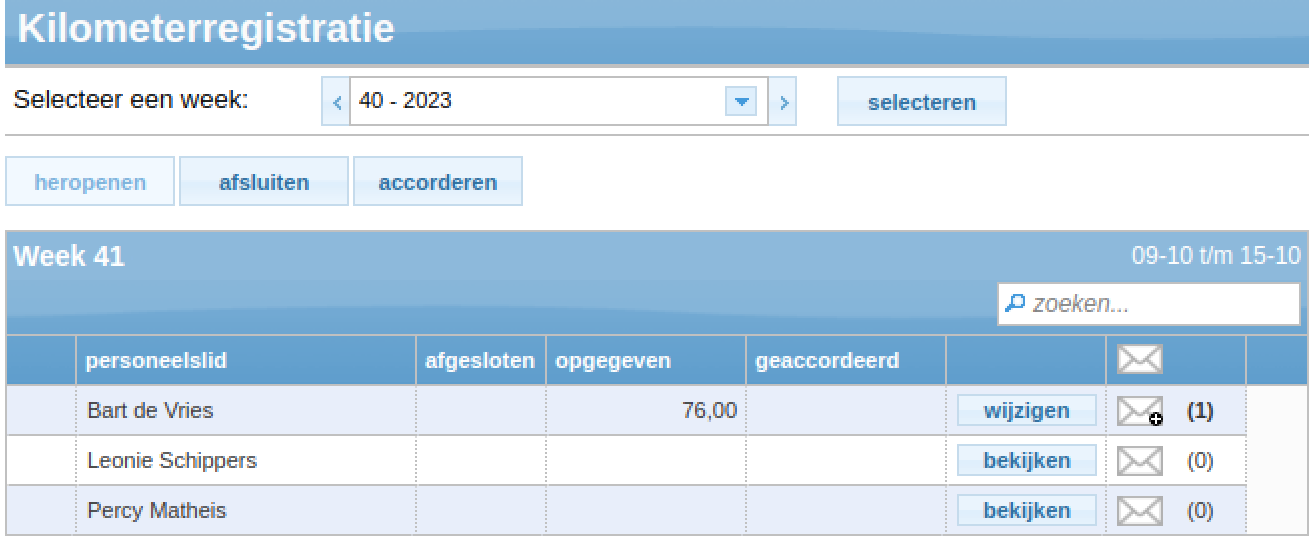
Task: Open the envelope icon for Percy Matheis
Action: coord(1139,511)
